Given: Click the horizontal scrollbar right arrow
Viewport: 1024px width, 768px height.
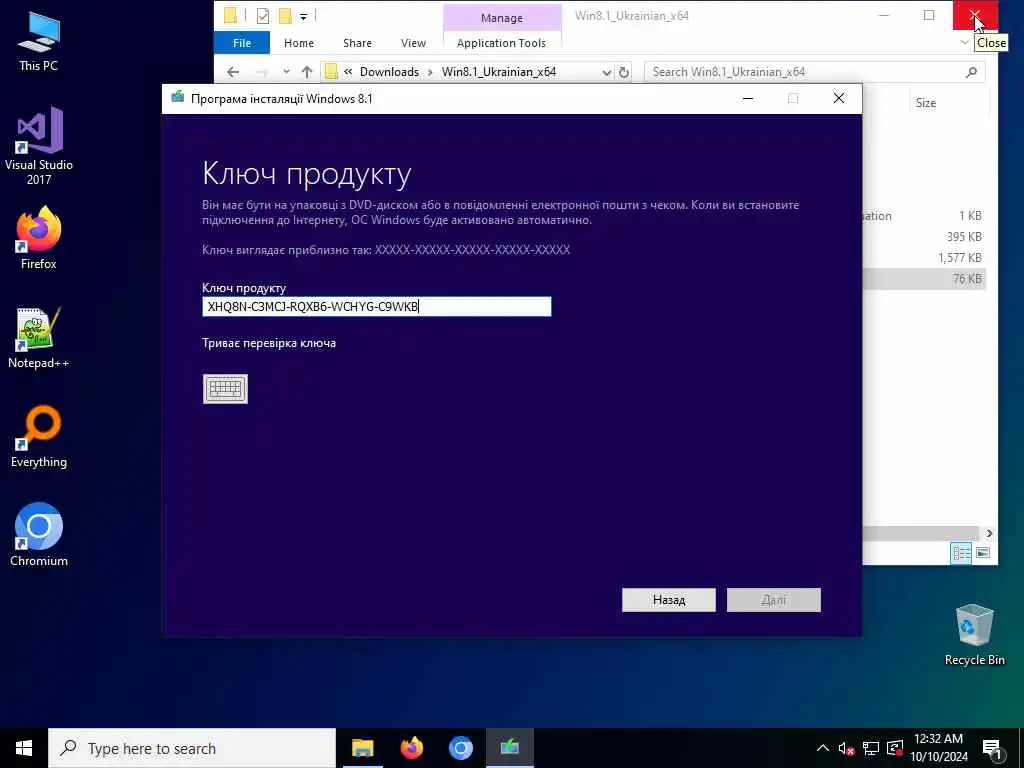Looking at the screenshot, I should (x=989, y=534).
